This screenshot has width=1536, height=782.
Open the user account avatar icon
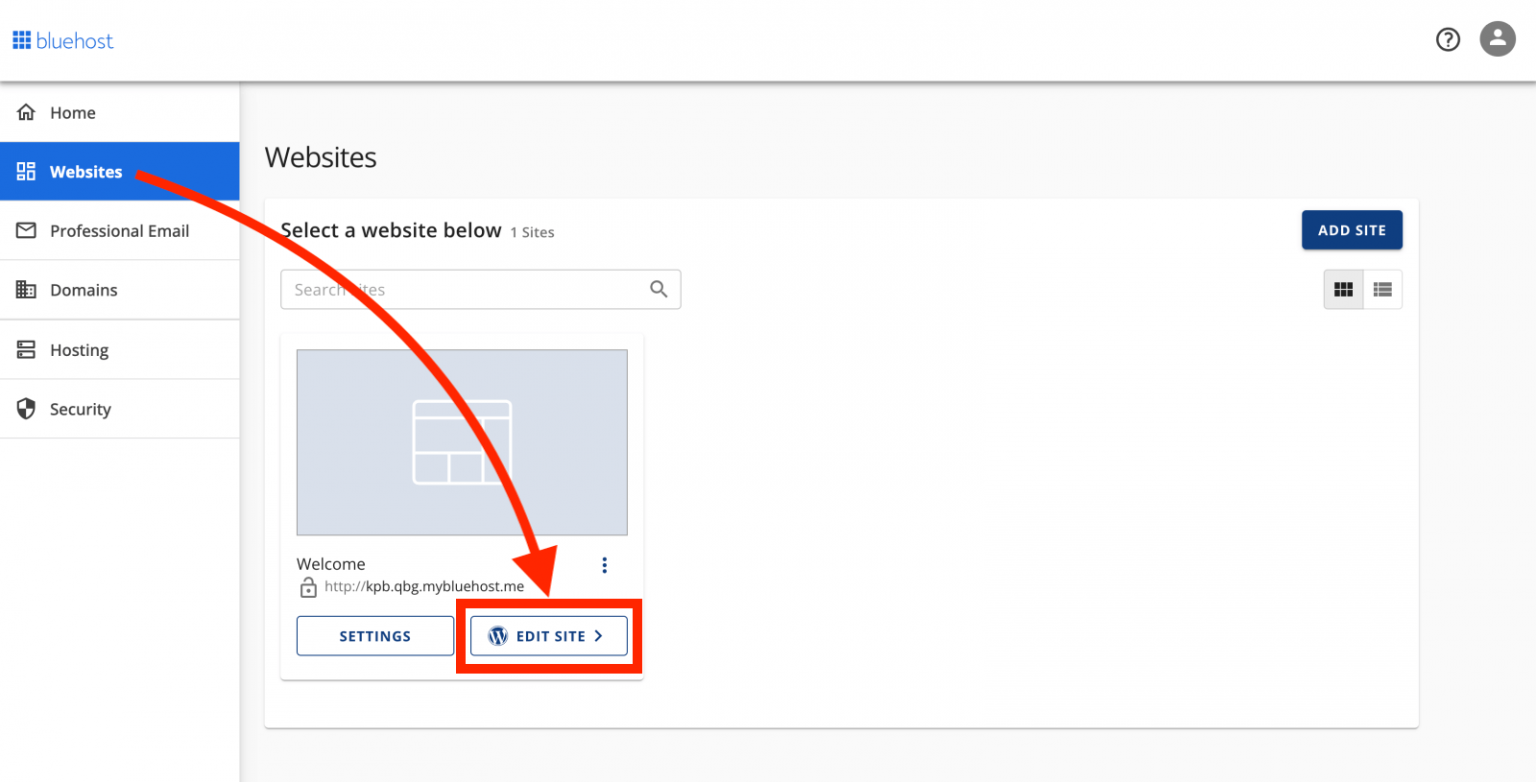pos(1497,39)
